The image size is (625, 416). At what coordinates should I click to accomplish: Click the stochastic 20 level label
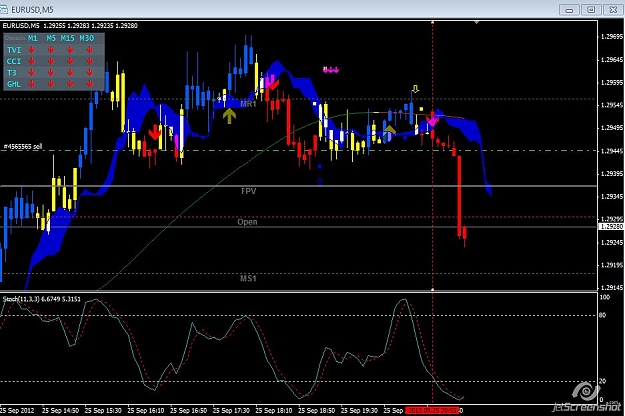[x=602, y=381]
